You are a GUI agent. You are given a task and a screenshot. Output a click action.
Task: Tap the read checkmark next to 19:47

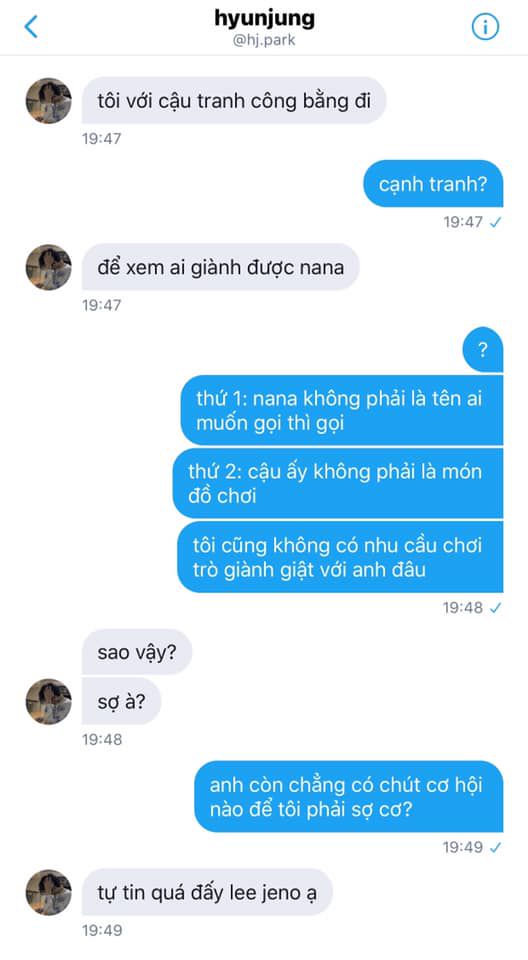click(x=496, y=222)
